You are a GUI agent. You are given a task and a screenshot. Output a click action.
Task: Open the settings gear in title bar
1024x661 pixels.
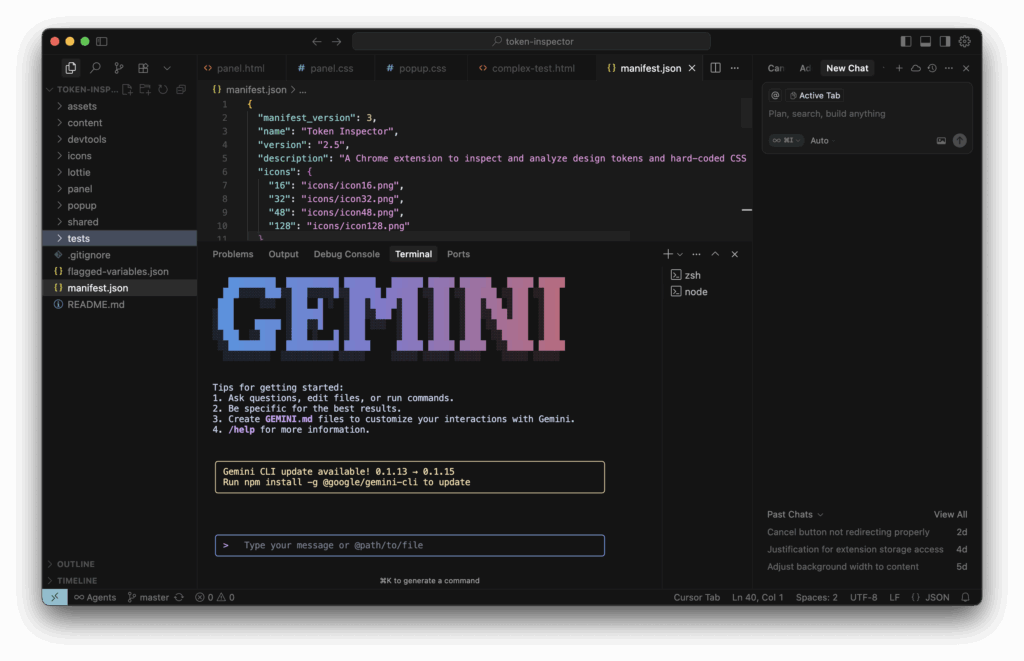[x=964, y=41]
